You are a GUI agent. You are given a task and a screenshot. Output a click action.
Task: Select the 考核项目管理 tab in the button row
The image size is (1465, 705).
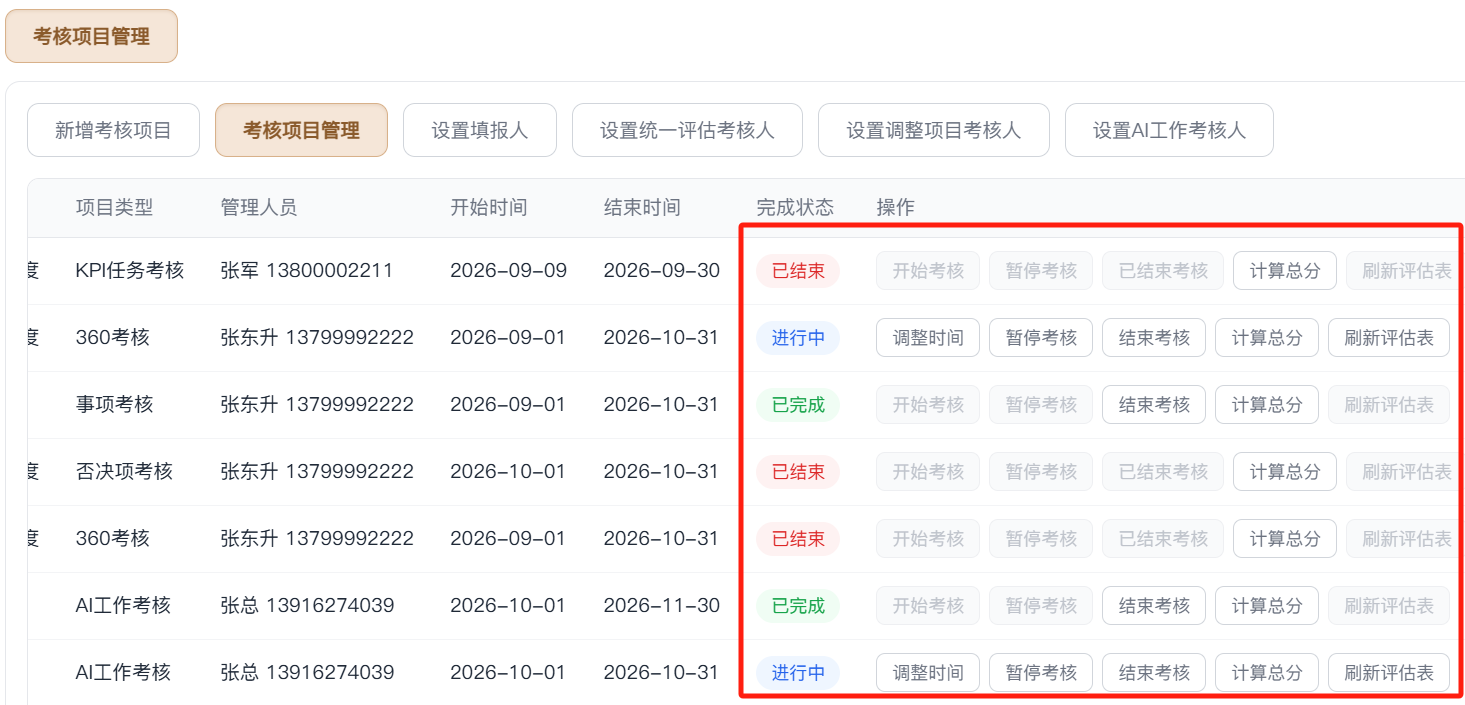301,130
